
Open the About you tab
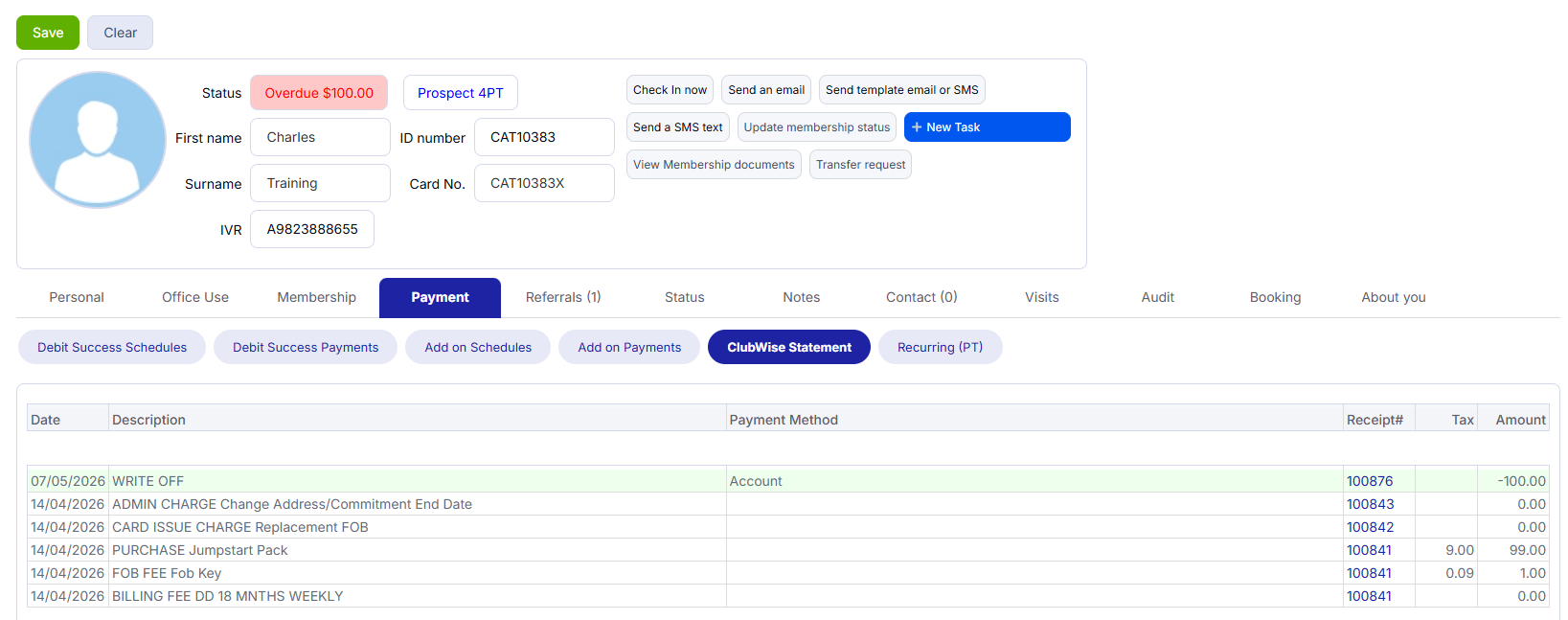tap(1394, 297)
